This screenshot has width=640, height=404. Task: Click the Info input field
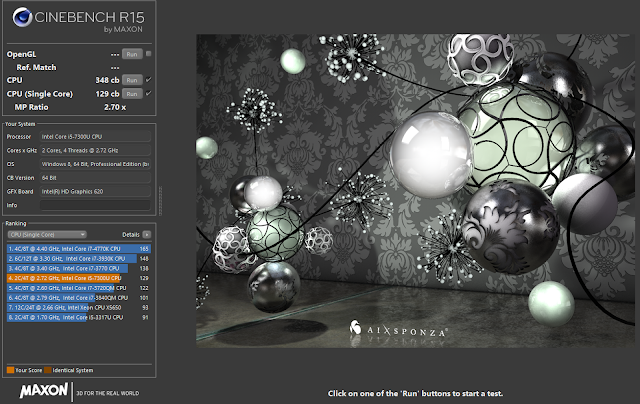95,205
